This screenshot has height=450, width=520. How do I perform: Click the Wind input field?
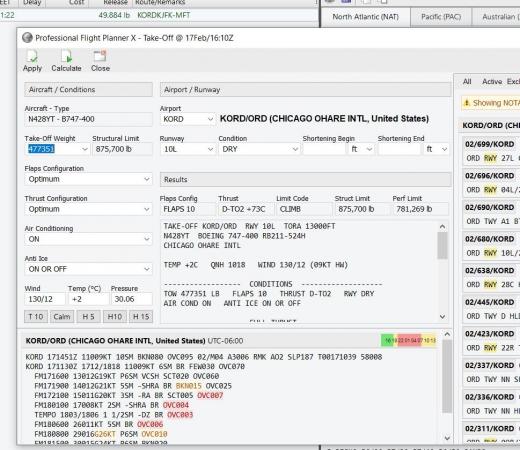(x=45, y=299)
